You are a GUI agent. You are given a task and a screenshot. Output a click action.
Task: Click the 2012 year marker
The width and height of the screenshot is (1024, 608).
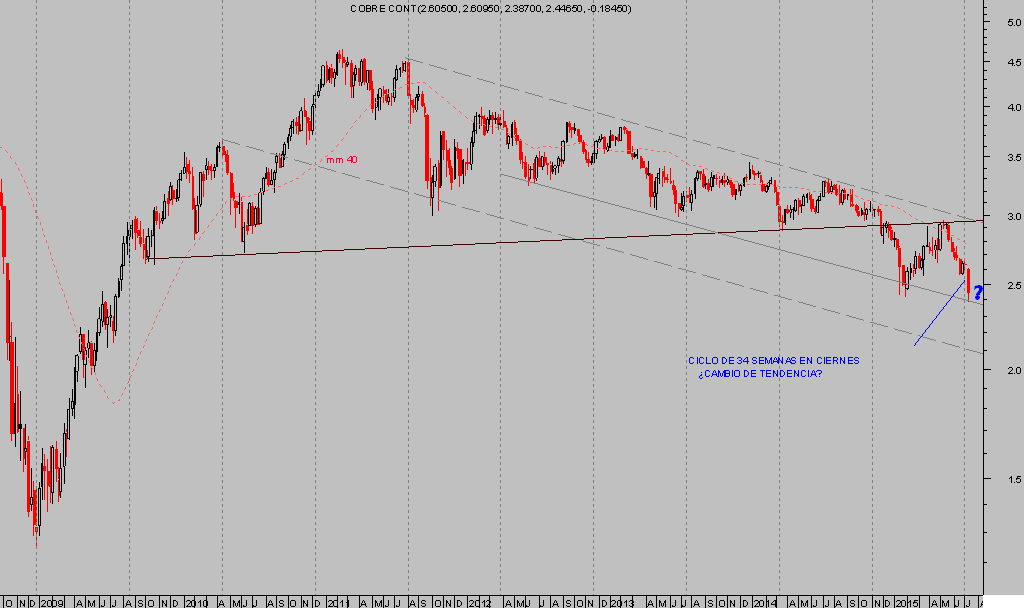click(x=481, y=603)
